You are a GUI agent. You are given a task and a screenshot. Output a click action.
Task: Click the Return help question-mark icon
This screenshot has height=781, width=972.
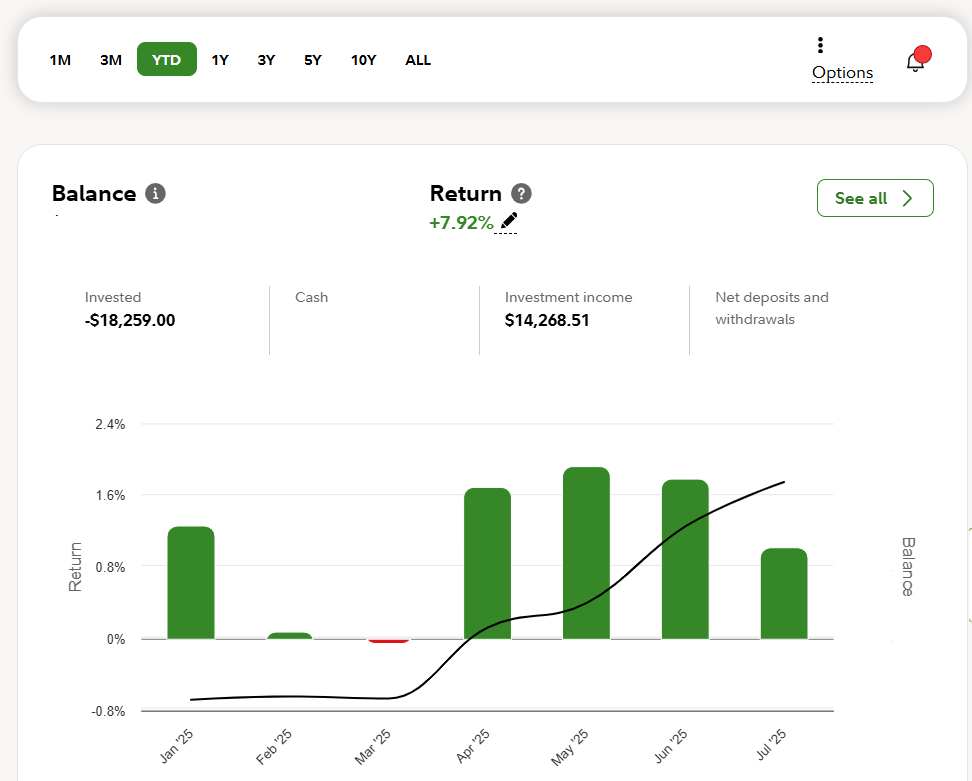pos(521,194)
